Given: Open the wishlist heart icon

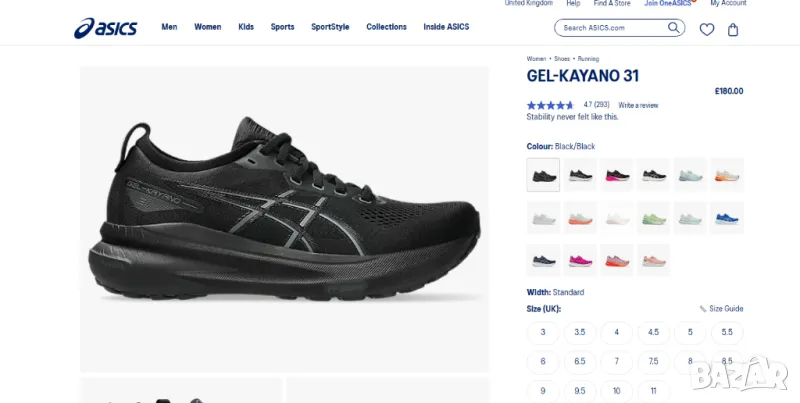Looking at the screenshot, I should click(x=707, y=30).
